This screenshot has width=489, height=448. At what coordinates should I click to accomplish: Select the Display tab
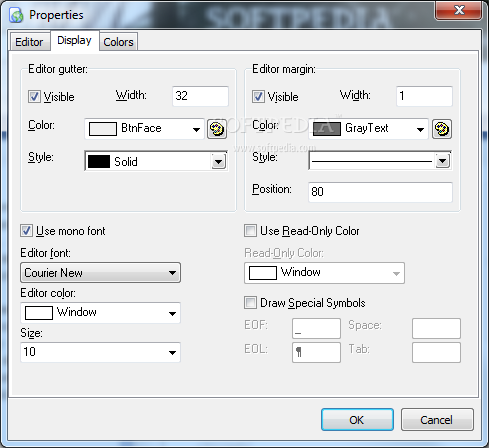point(74,41)
